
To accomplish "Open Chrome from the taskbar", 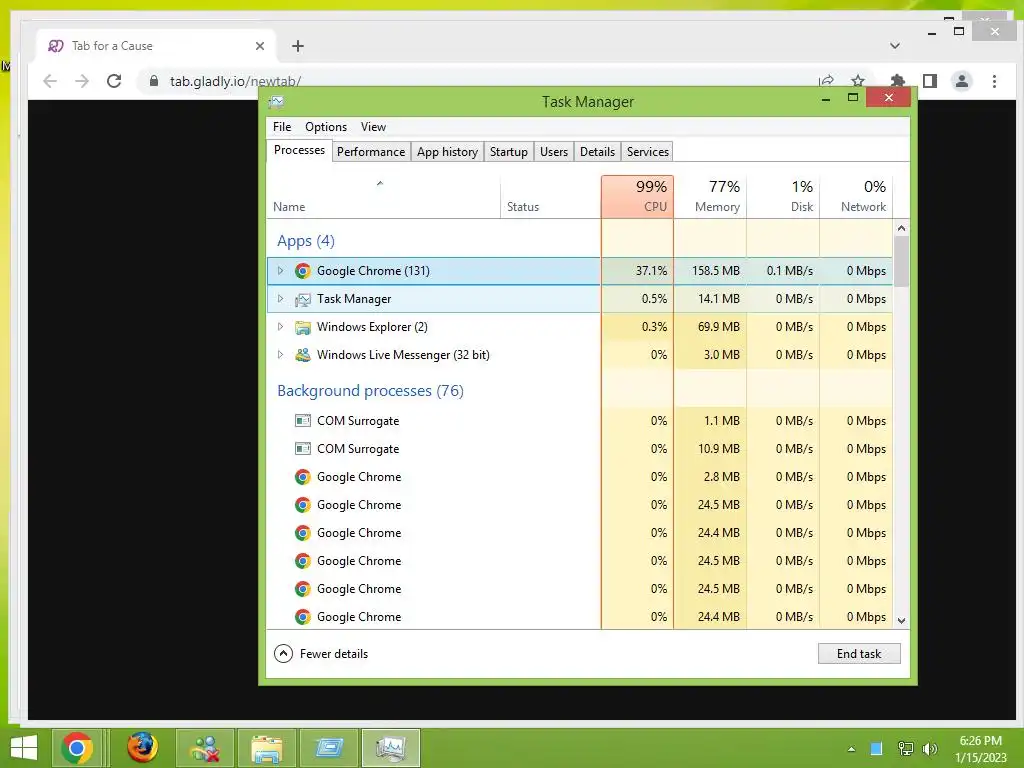I will pos(76,748).
